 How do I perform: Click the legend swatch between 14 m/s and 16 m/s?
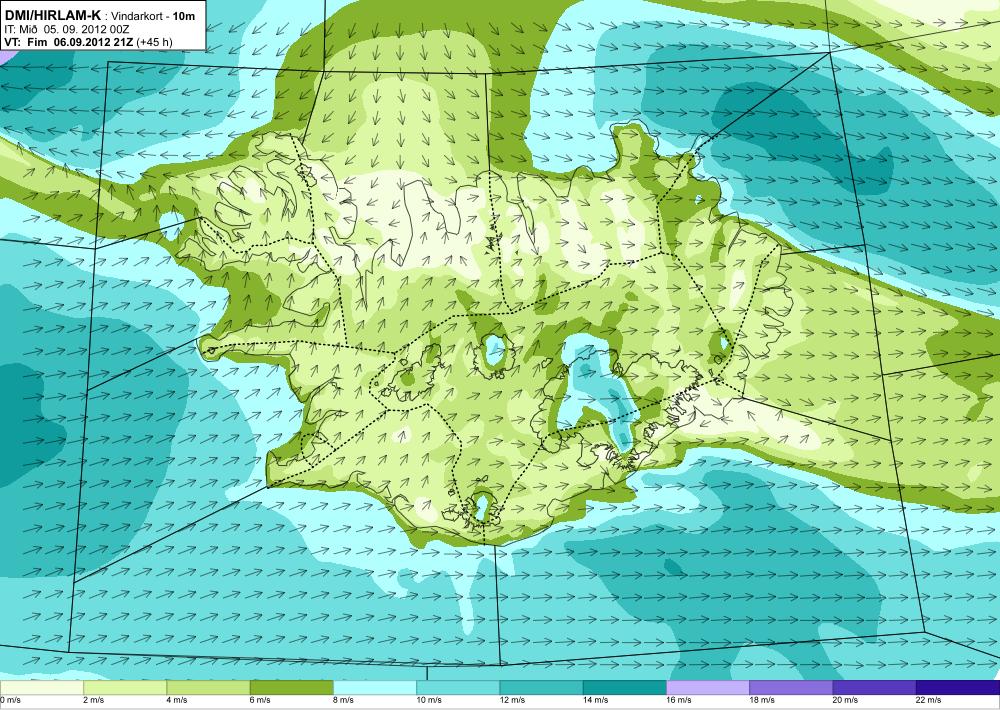pos(624,688)
